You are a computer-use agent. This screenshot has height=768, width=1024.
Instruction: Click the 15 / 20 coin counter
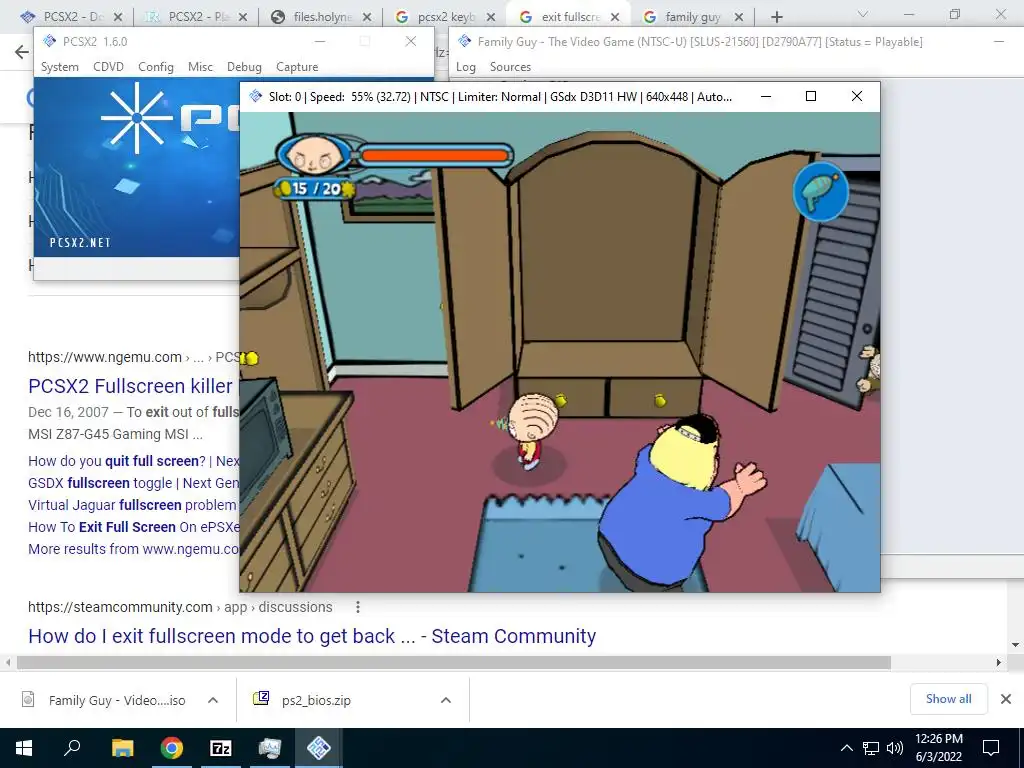[316, 189]
